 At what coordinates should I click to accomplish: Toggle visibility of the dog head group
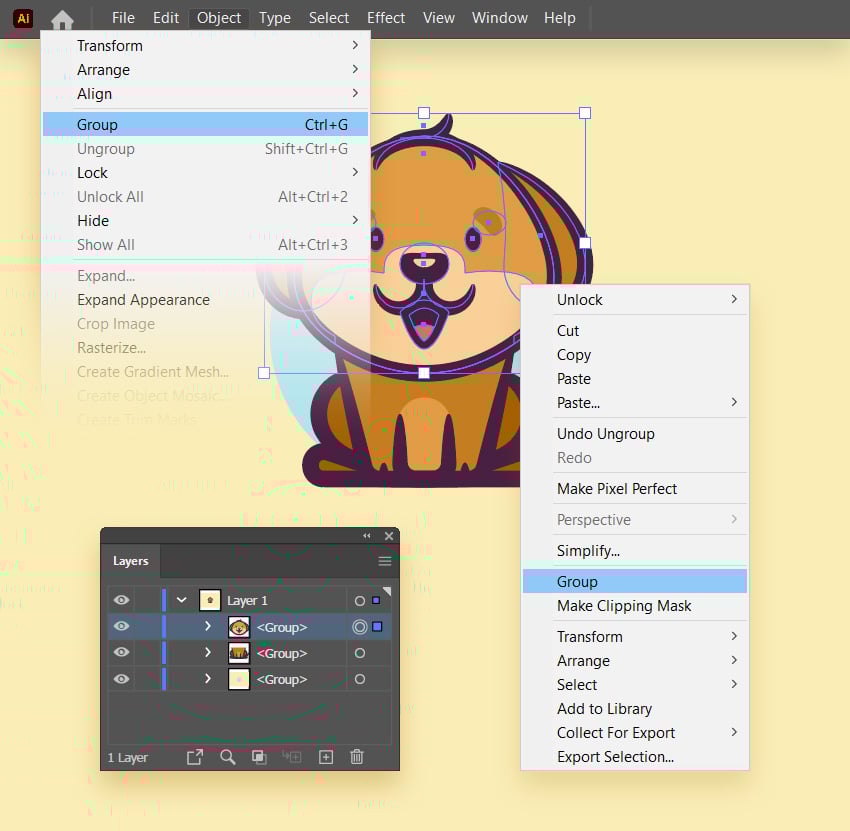[121, 627]
